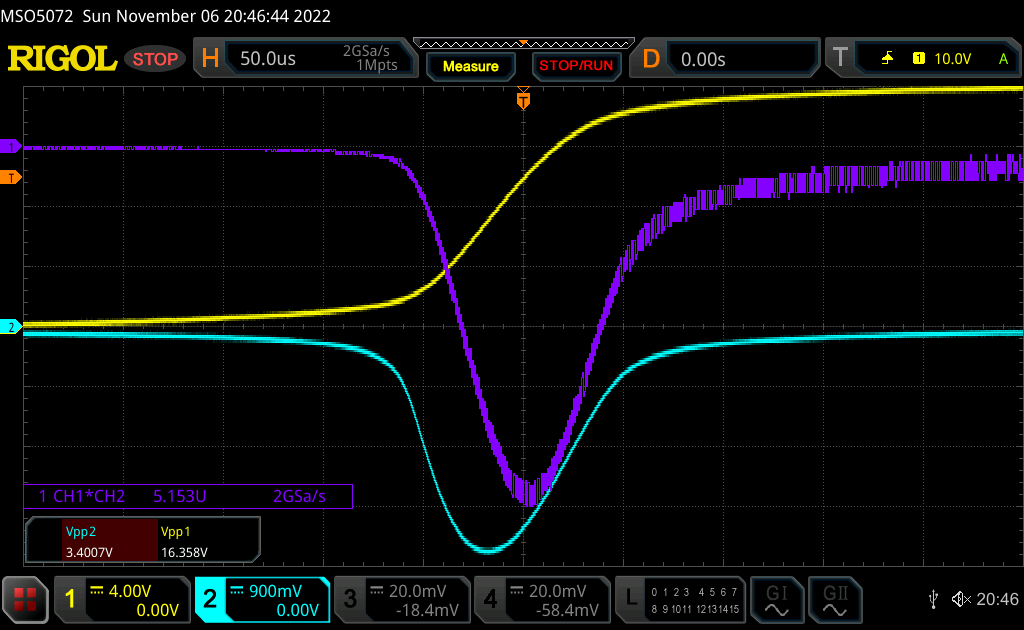This screenshot has height=630, width=1024.
Task: Toggle channel 2 with 900mV scale
Action: click(262, 600)
